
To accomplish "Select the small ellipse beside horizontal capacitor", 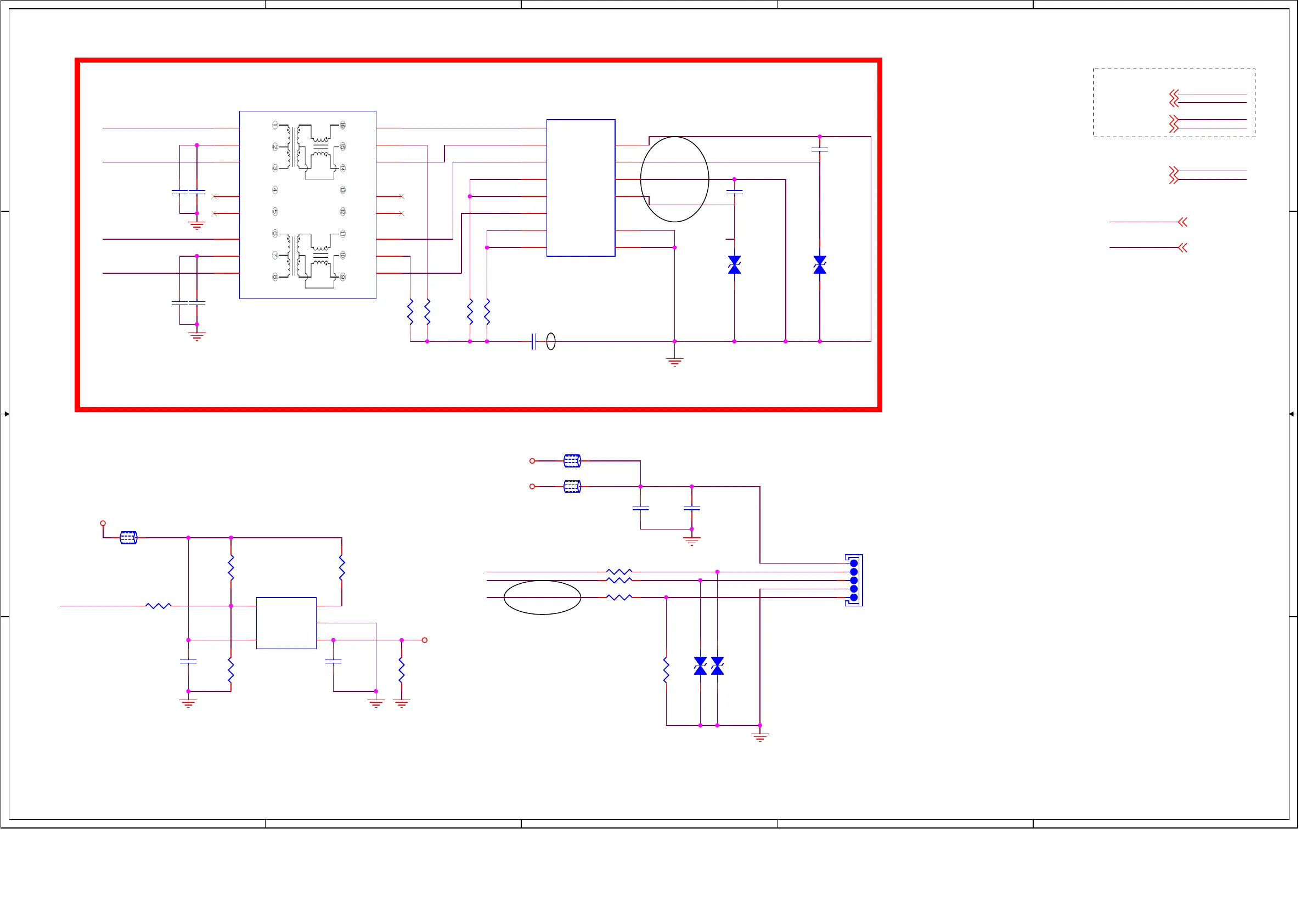I will click(x=551, y=342).
